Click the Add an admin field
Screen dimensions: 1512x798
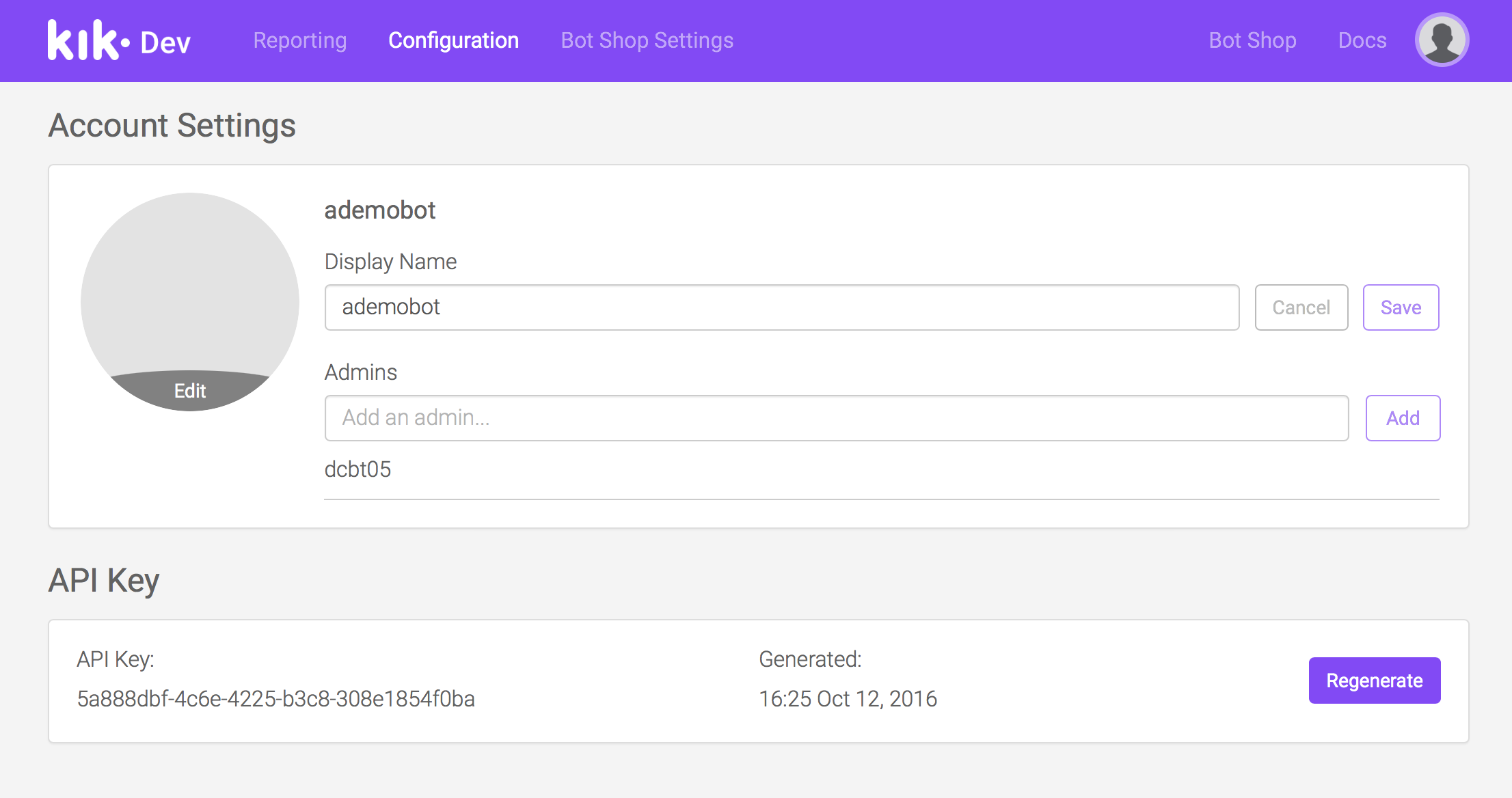click(836, 418)
